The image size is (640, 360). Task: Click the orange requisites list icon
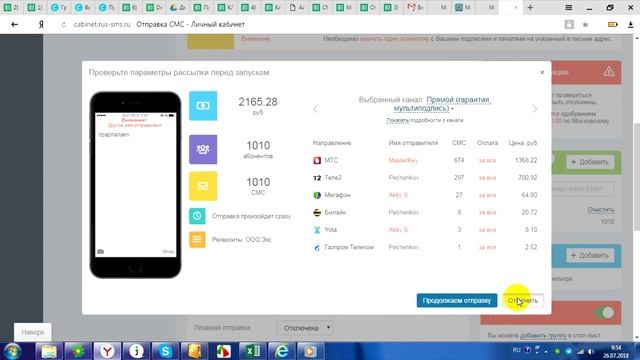click(197, 240)
